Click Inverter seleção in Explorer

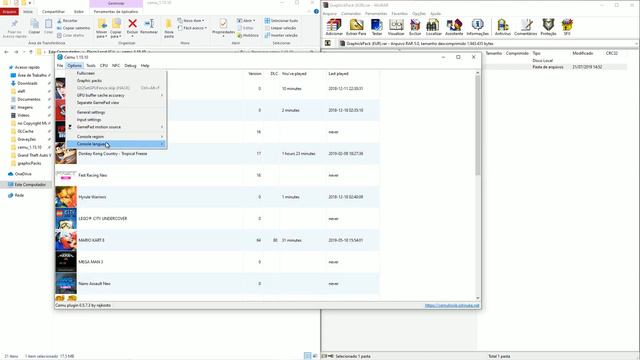pyautogui.click(x=281, y=35)
